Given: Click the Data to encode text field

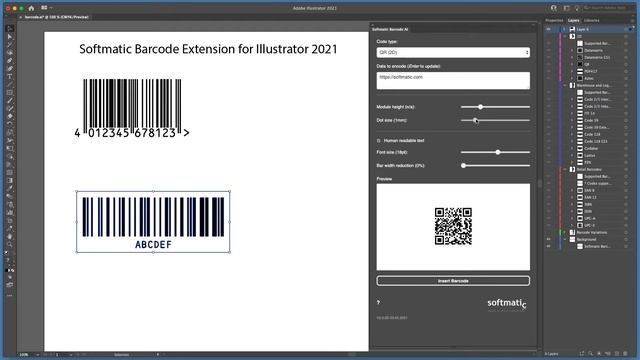Looking at the screenshot, I should tap(453, 80).
